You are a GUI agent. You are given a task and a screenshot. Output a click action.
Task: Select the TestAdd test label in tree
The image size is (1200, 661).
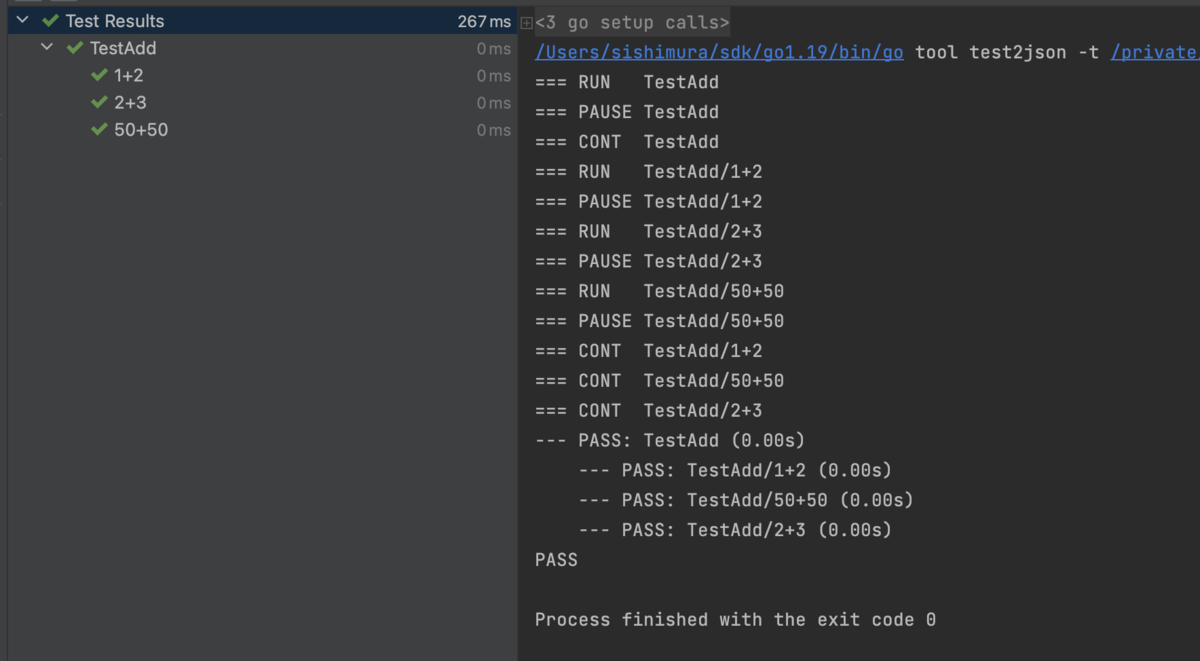tap(123, 48)
